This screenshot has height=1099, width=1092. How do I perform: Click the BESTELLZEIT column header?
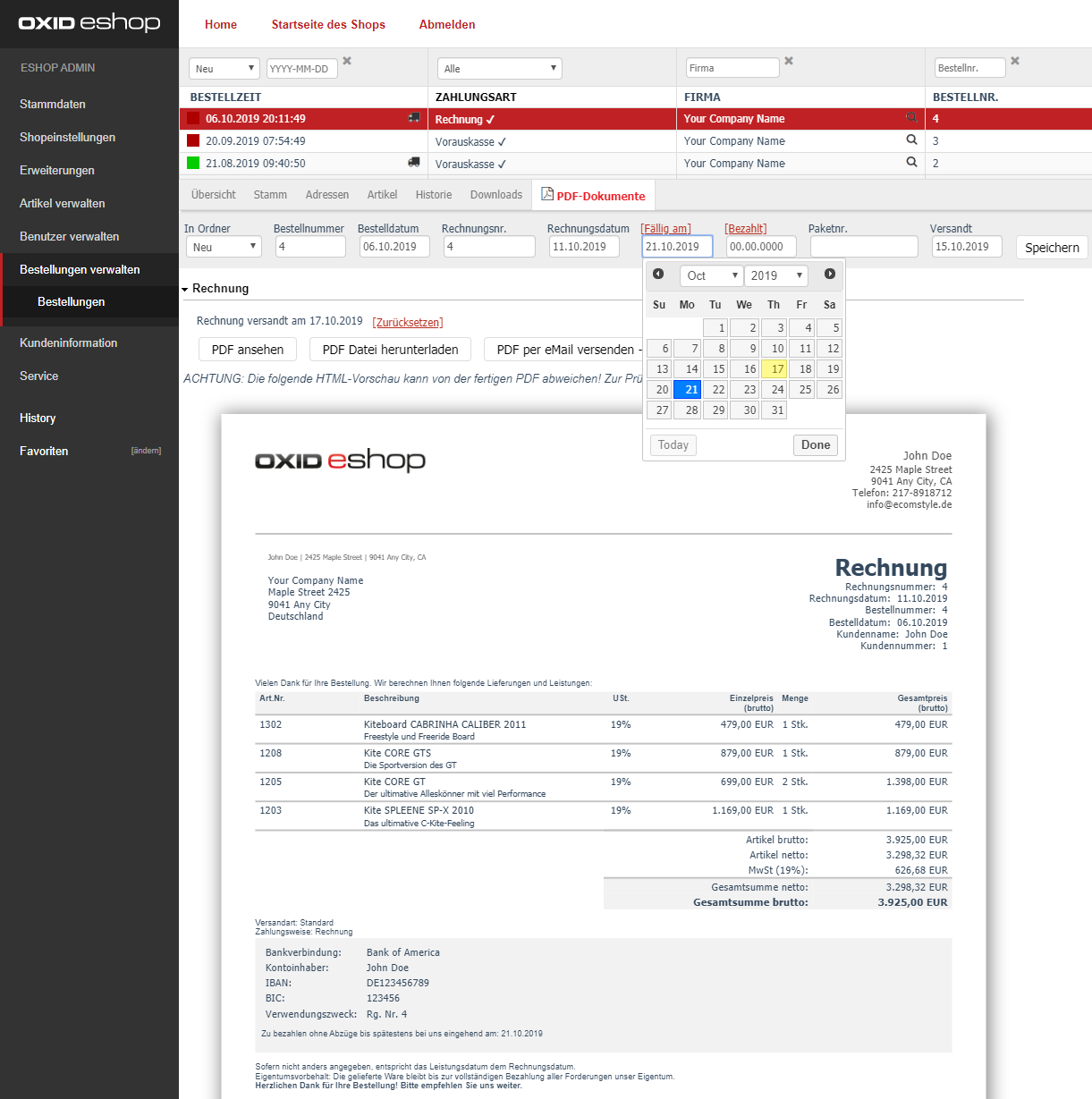pos(225,97)
